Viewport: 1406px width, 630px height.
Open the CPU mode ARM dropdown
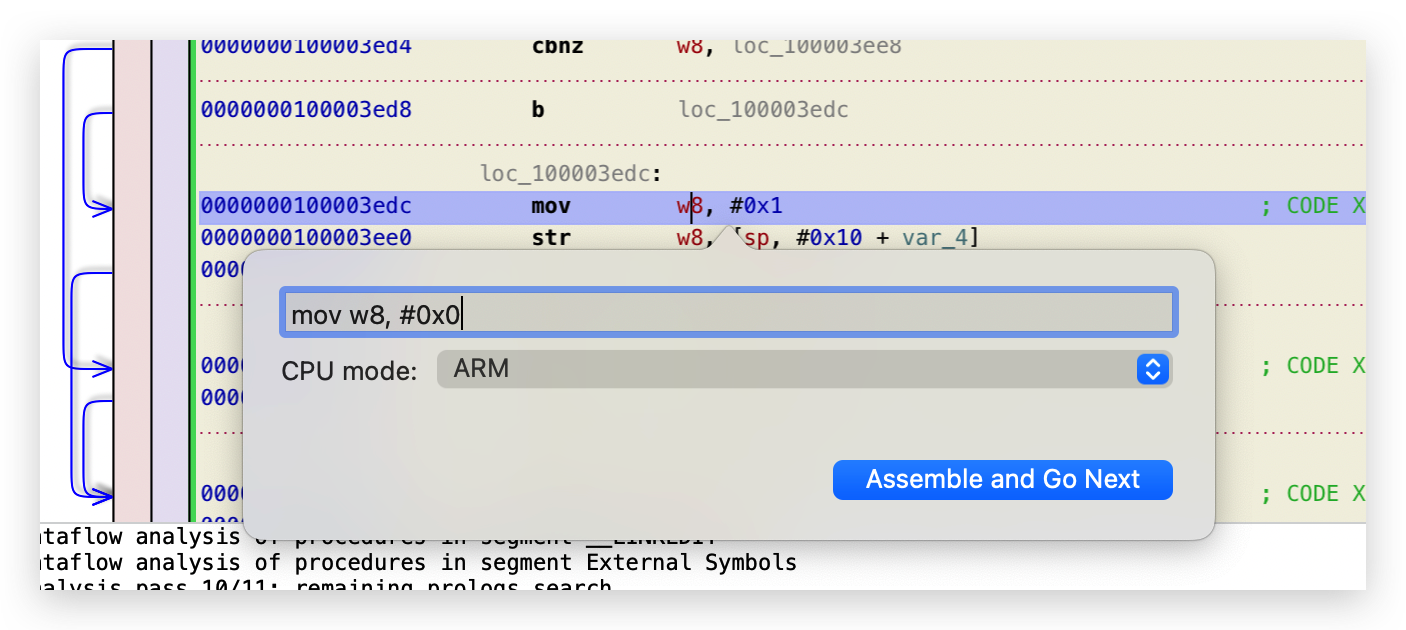tap(803, 369)
